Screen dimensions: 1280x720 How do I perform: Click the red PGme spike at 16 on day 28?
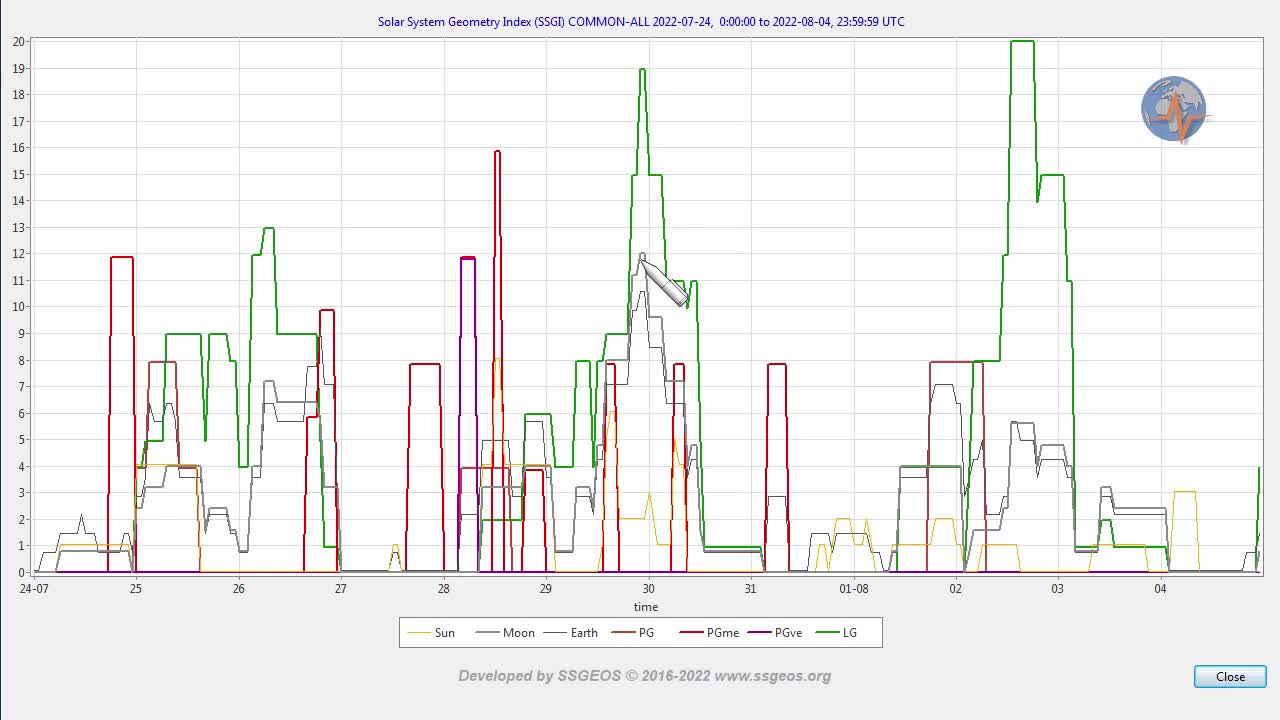coord(497,151)
